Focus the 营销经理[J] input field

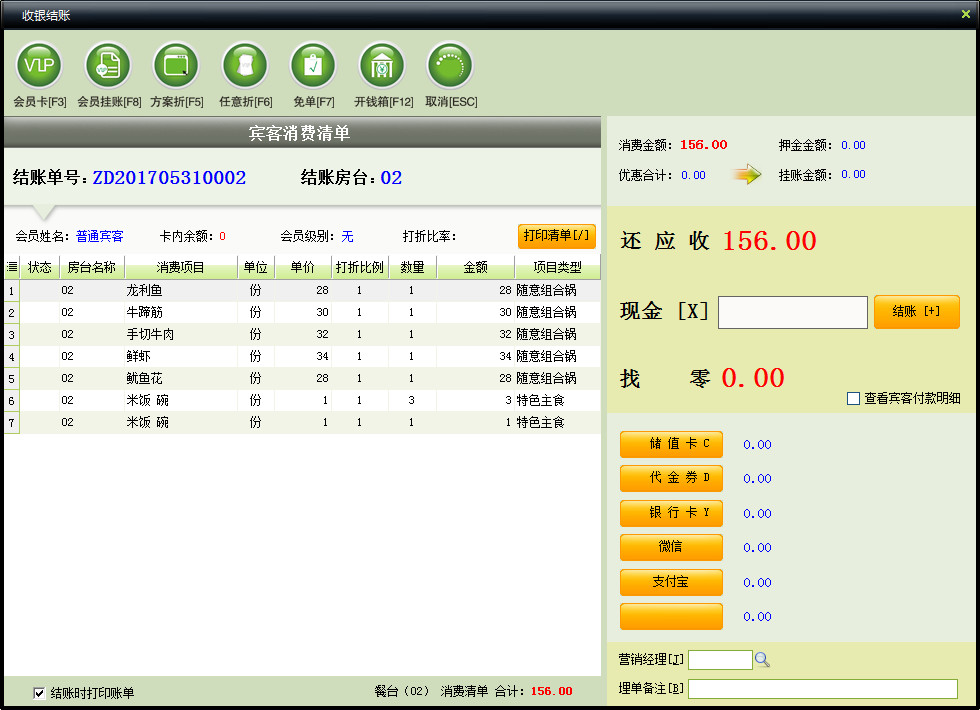[720, 659]
